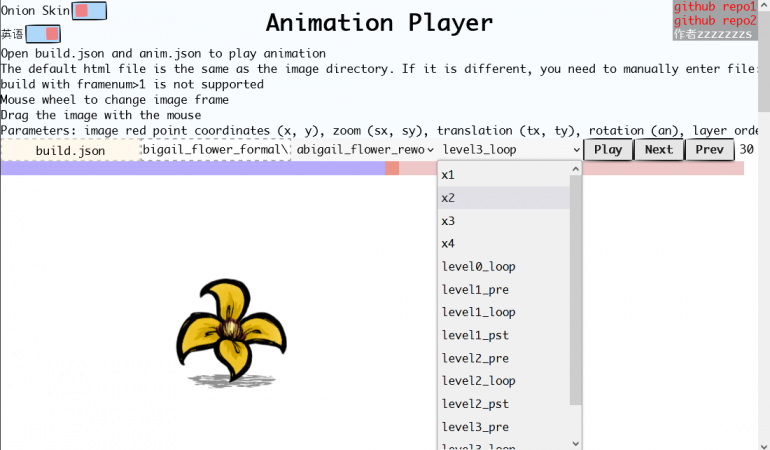Open the abigail_flower_rewo bank dropdown
Image resolution: width=770 pixels, height=450 pixels.
(x=365, y=149)
